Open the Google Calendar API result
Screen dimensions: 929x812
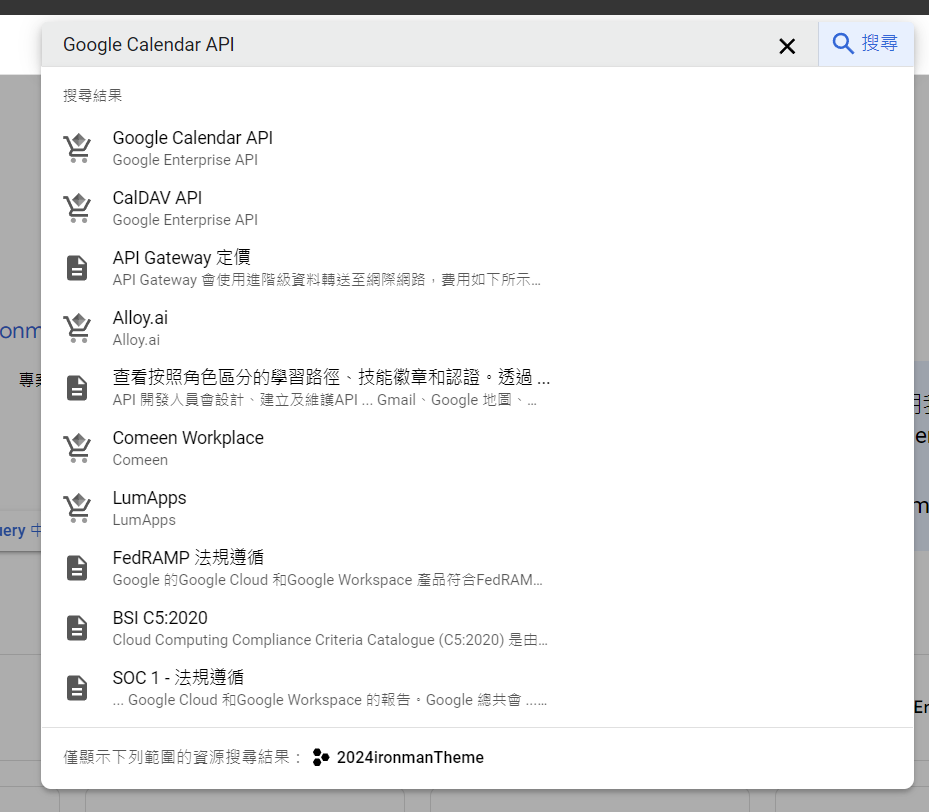tap(193, 137)
